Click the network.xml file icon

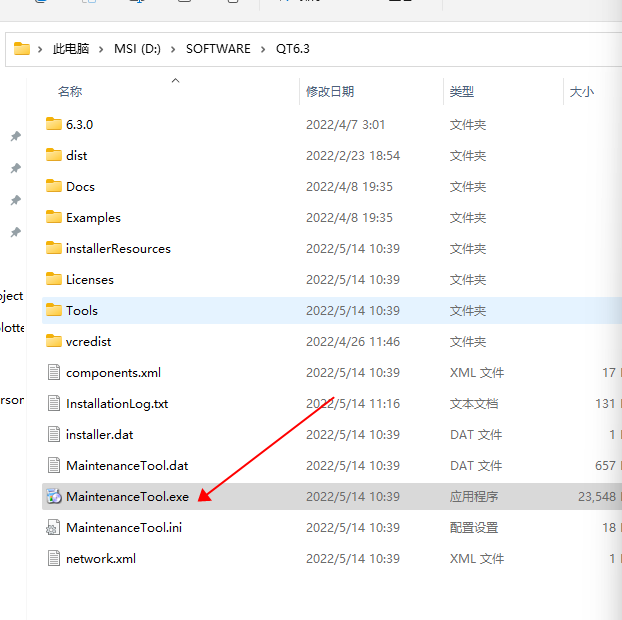(x=54, y=559)
